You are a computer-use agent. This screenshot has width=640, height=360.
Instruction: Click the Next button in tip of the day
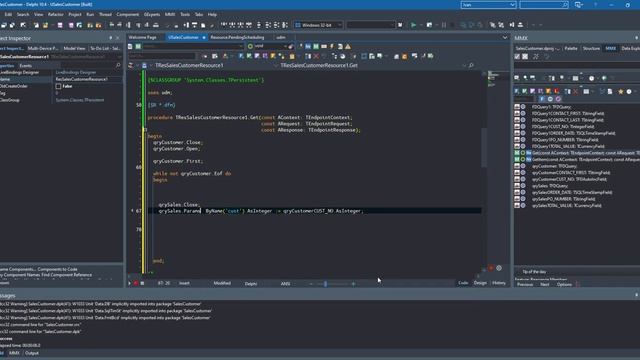544,284
